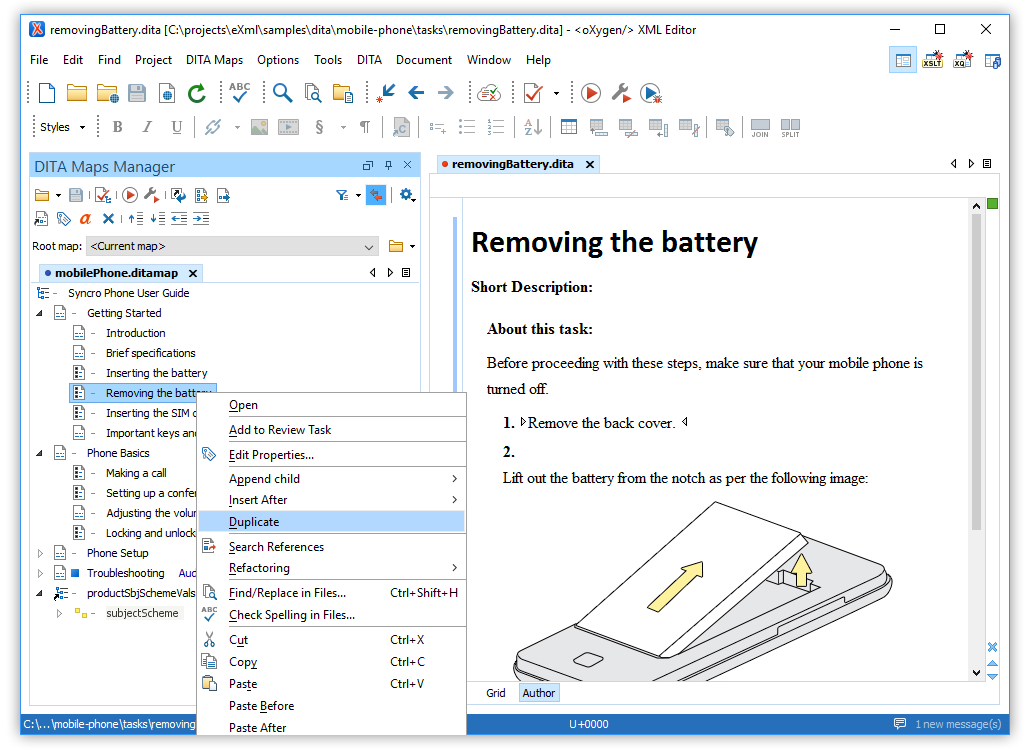Viewport: 1030px width, 750px height.
Task: Open the Document menu
Action: click(424, 60)
